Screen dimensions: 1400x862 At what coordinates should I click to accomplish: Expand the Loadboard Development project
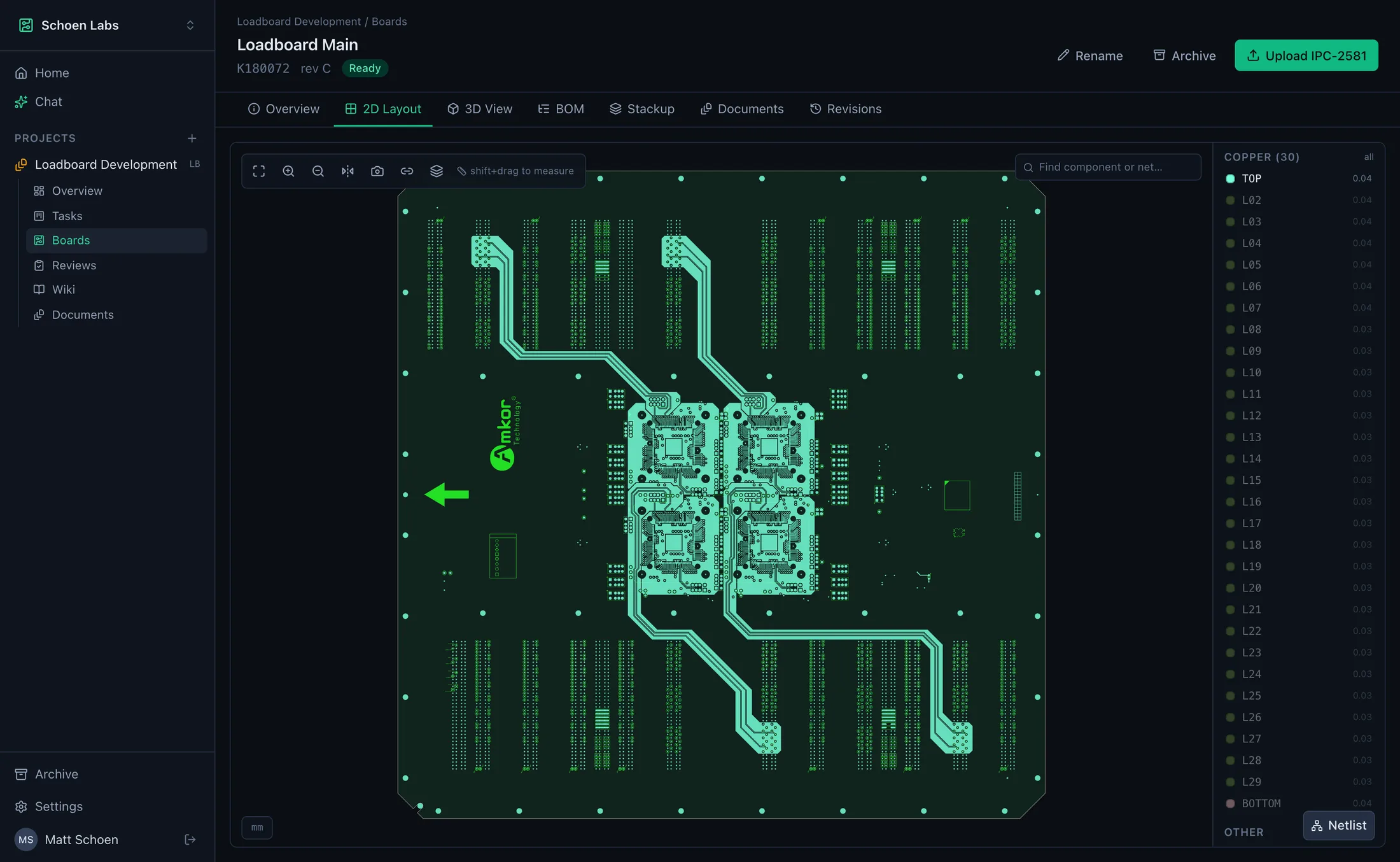click(107, 164)
